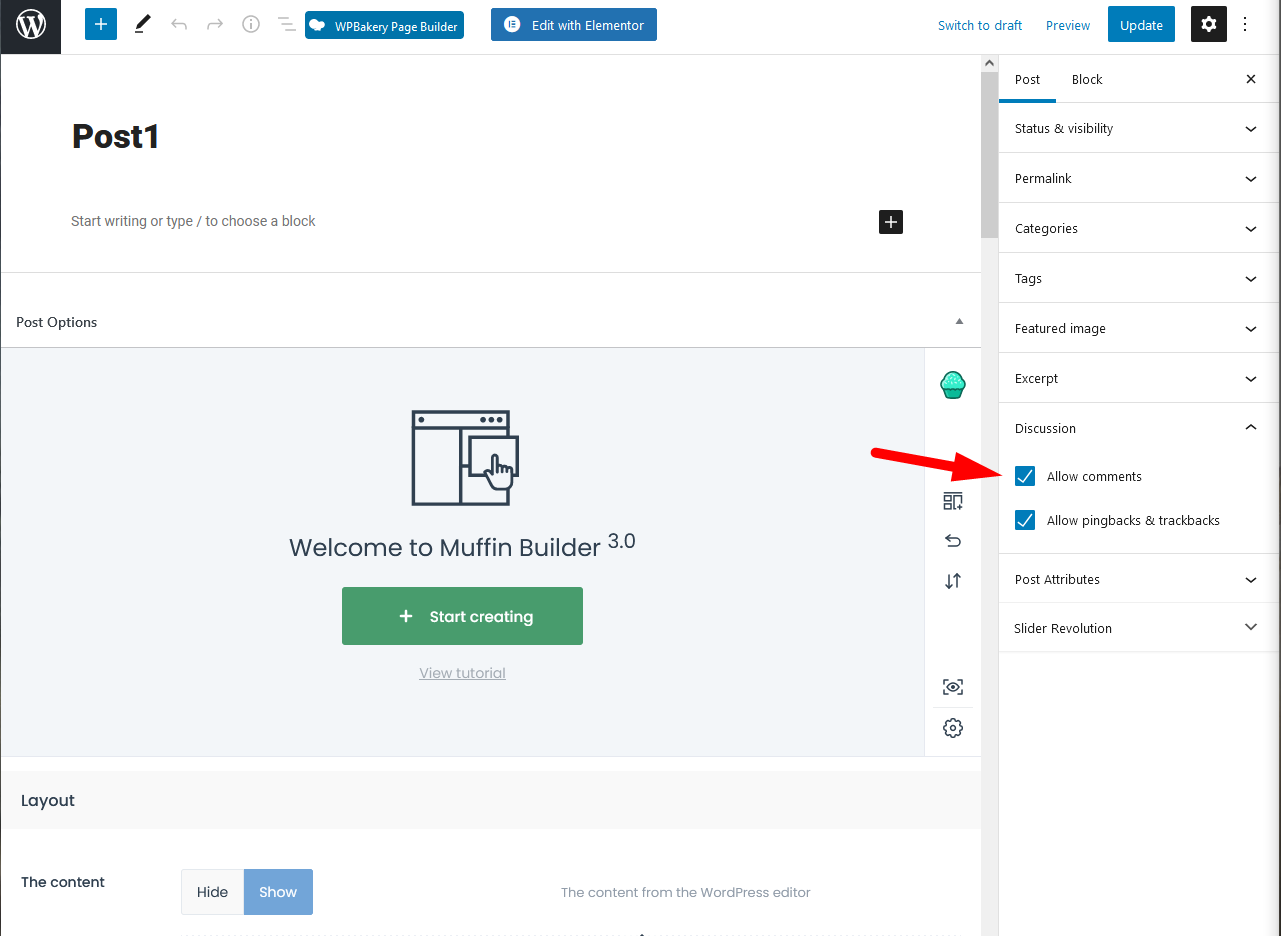The width and height of the screenshot is (1281, 936).
Task: Open the Details info icon
Action: pyautogui.click(x=251, y=25)
